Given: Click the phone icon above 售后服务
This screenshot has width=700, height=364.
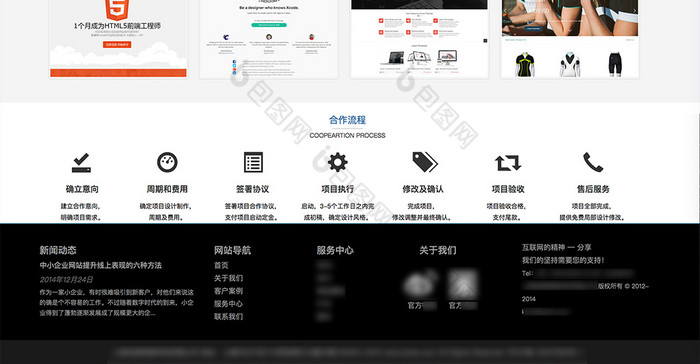Looking at the screenshot, I should point(593,162).
